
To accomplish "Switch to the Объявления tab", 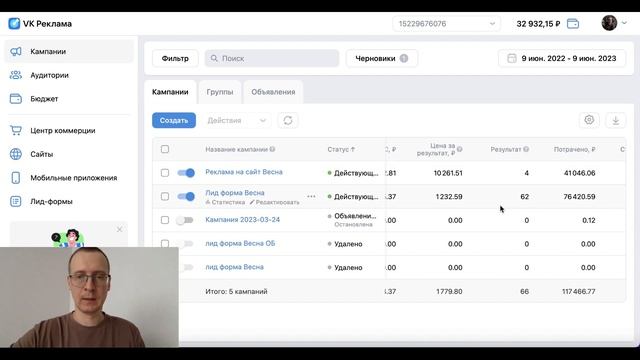I will tap(273, 92).
